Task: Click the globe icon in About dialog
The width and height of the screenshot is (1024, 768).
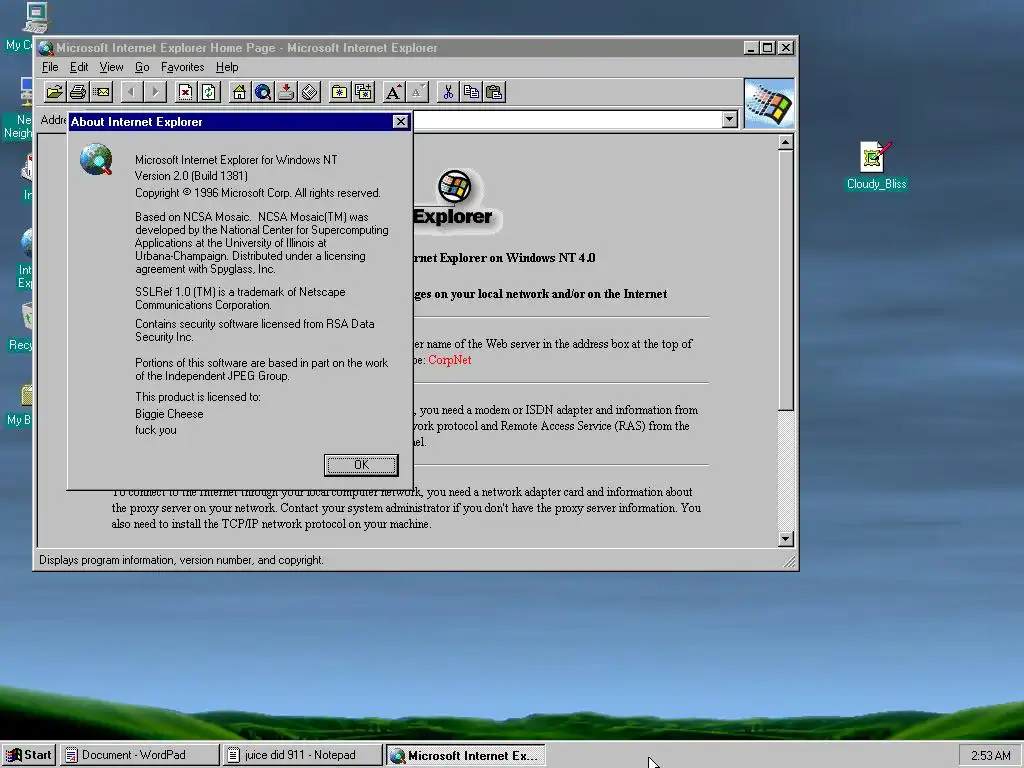Action: pos(96,159)
